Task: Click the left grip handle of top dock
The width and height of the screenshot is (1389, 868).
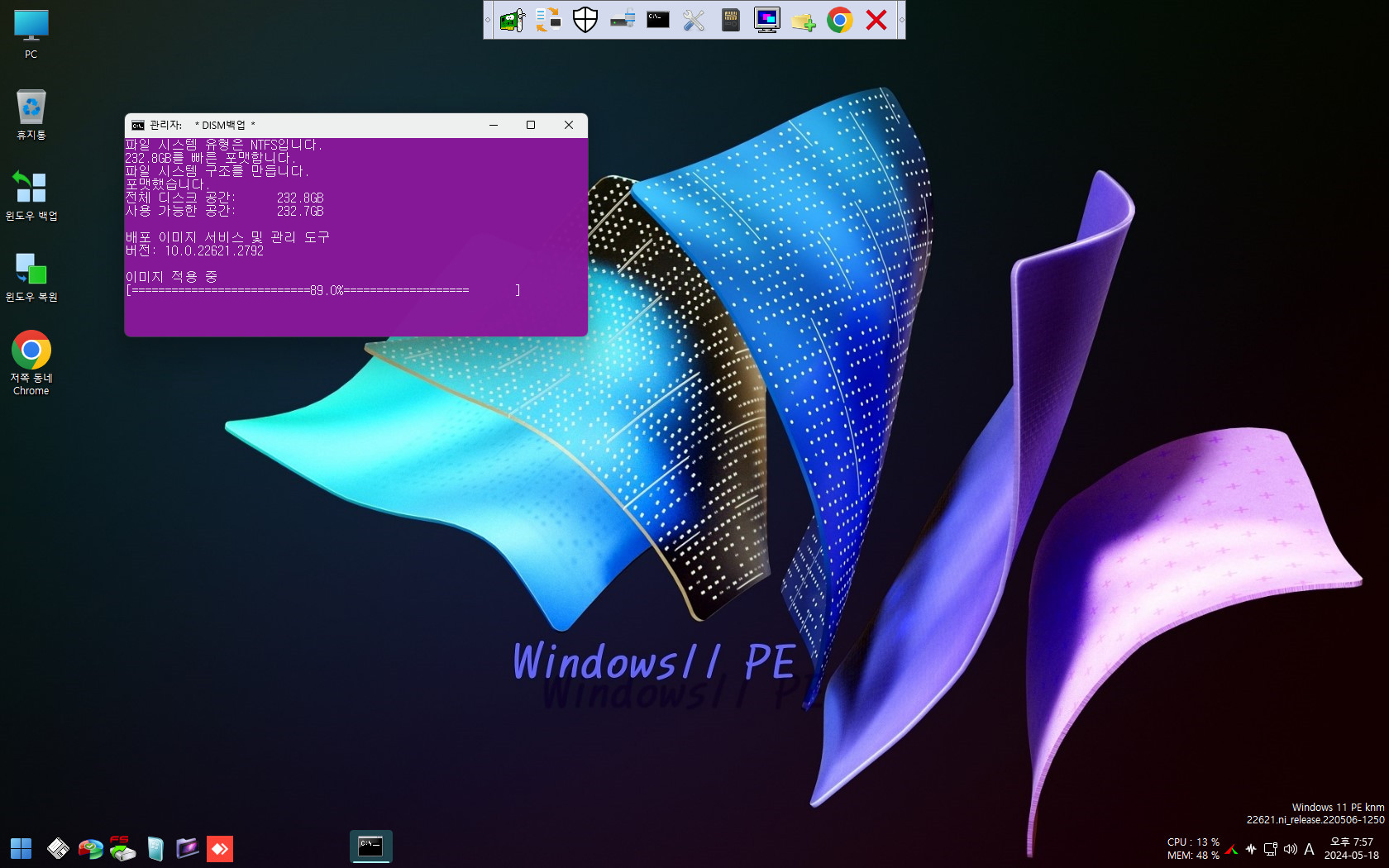Action: [488, 20]
